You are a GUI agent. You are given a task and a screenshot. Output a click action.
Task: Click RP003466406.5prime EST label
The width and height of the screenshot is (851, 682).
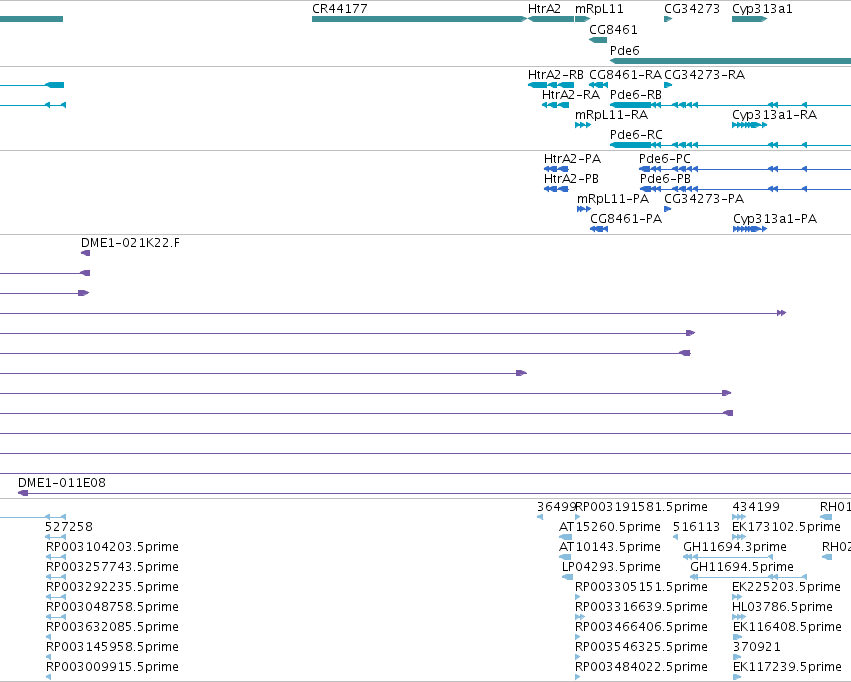coord(642,627)
